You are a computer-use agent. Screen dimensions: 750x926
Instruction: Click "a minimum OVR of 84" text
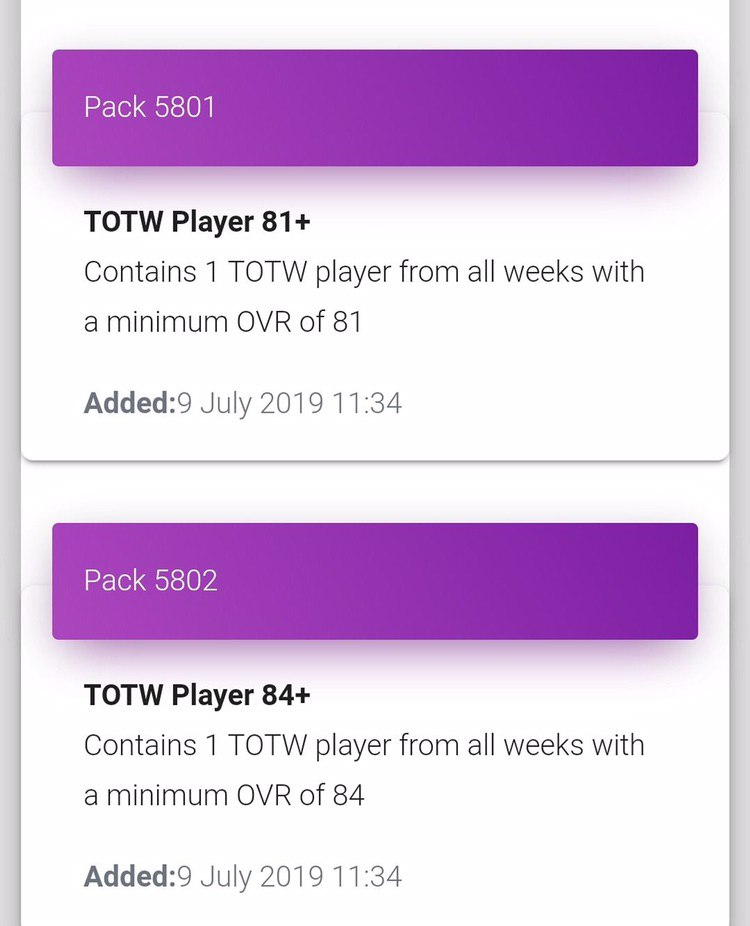click(224, 795)
